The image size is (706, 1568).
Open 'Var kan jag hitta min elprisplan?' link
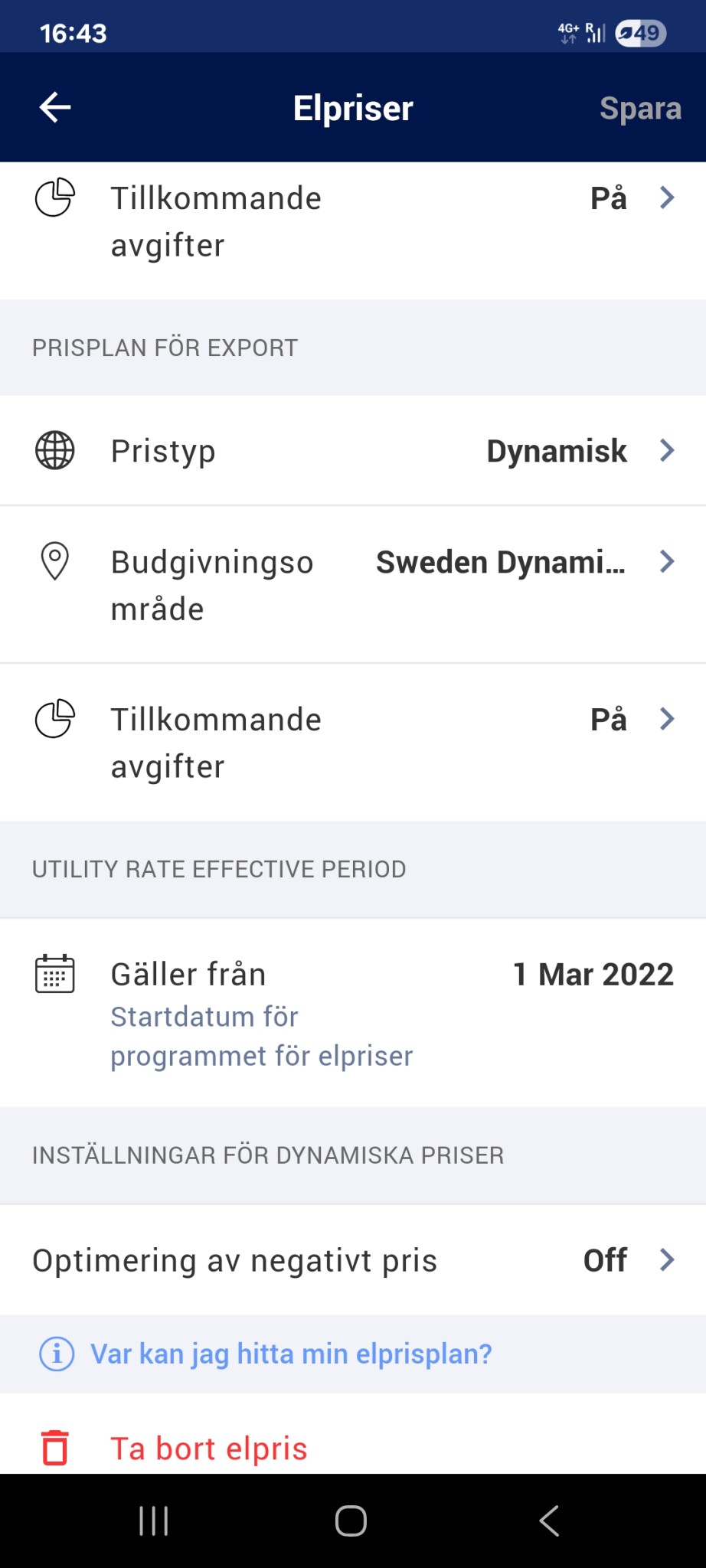(291, 1354)
